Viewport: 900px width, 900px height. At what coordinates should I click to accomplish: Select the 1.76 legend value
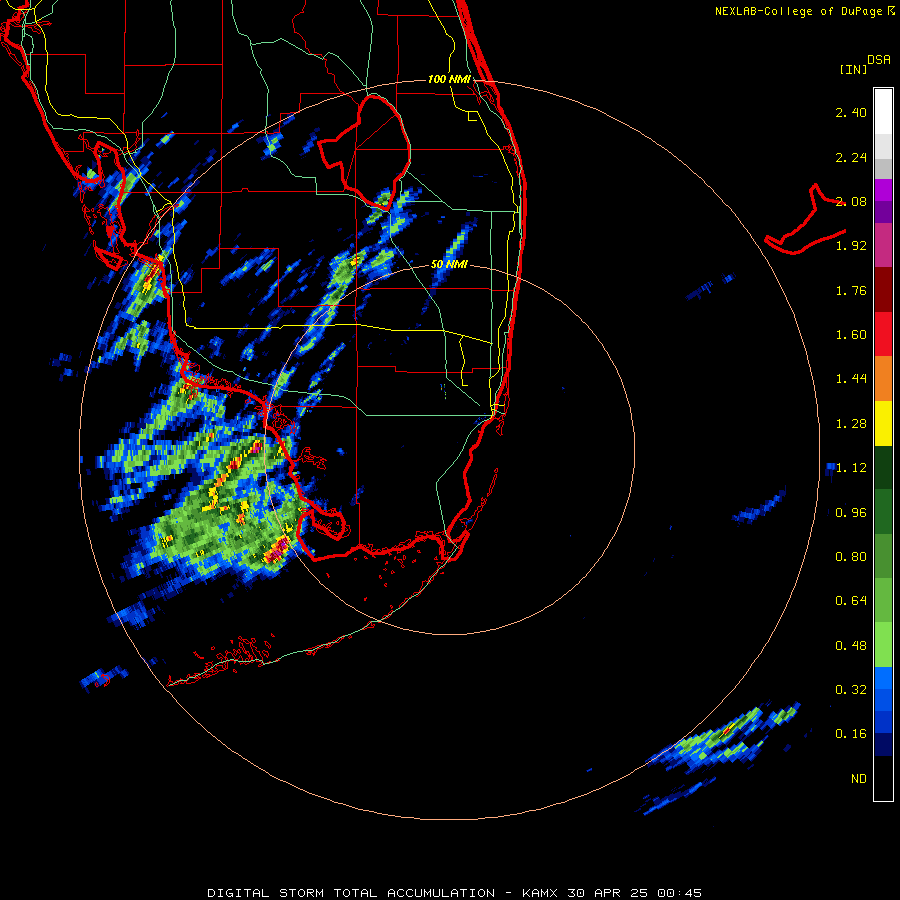click(851, 290)
